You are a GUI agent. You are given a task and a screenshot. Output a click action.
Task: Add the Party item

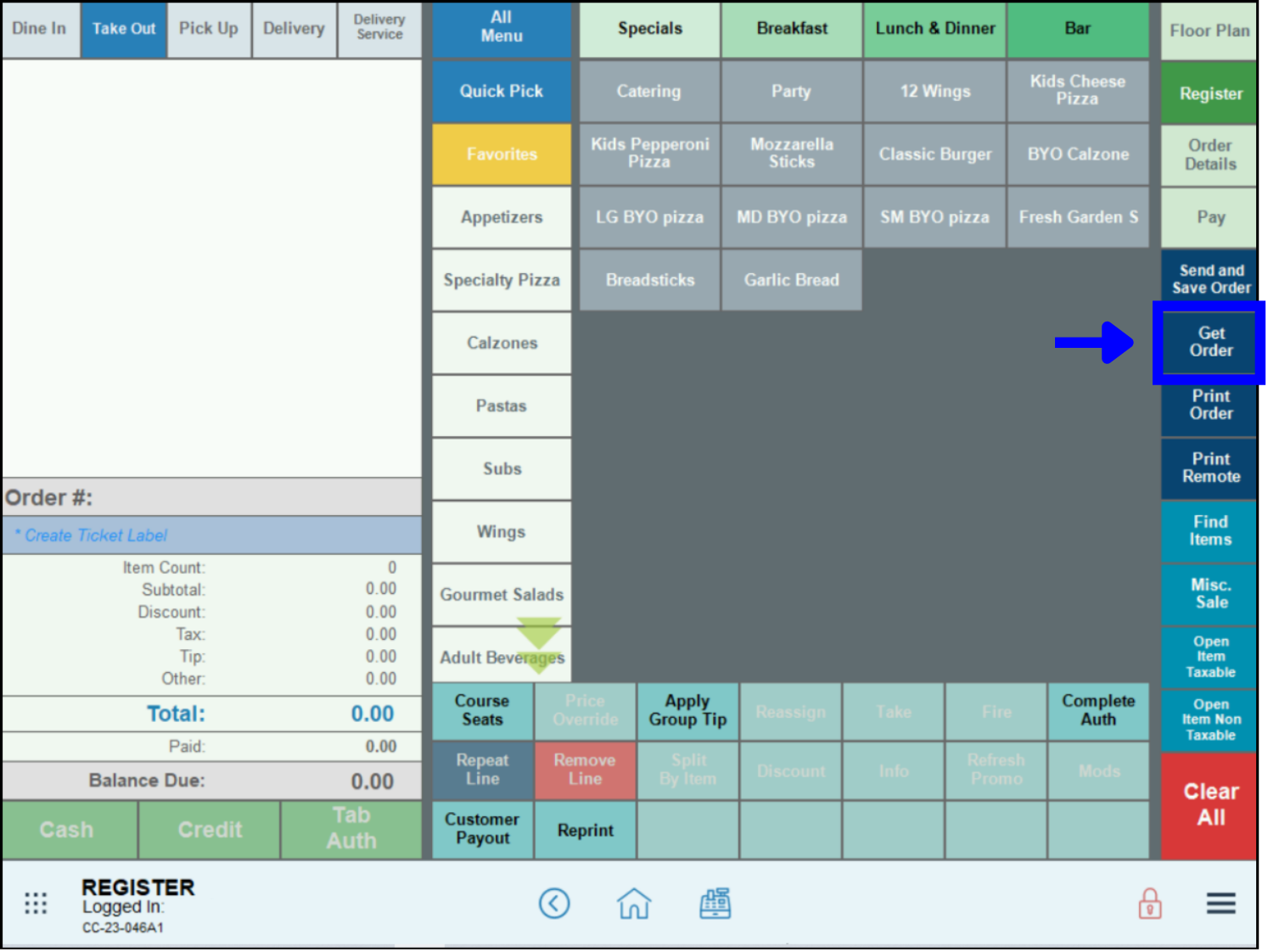(792, 92)
